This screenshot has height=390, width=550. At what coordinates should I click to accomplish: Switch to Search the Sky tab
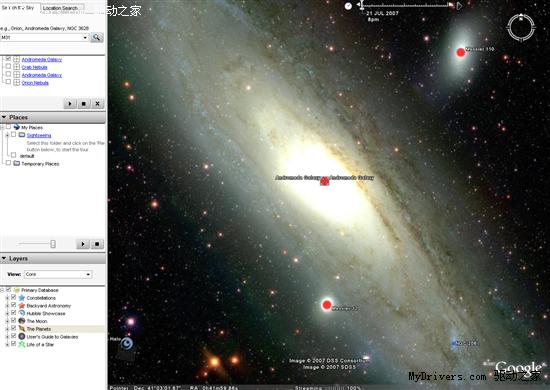[19, 7]
